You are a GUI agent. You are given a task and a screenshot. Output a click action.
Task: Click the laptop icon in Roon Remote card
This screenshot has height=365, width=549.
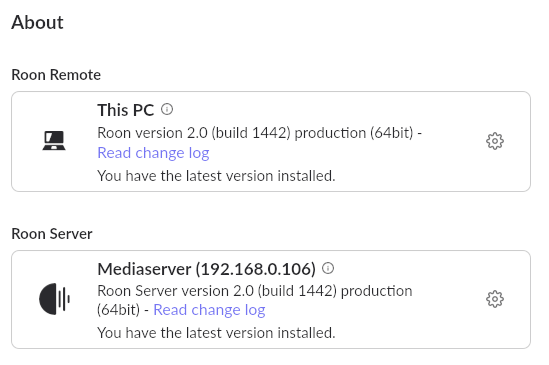tap(54, 141)
